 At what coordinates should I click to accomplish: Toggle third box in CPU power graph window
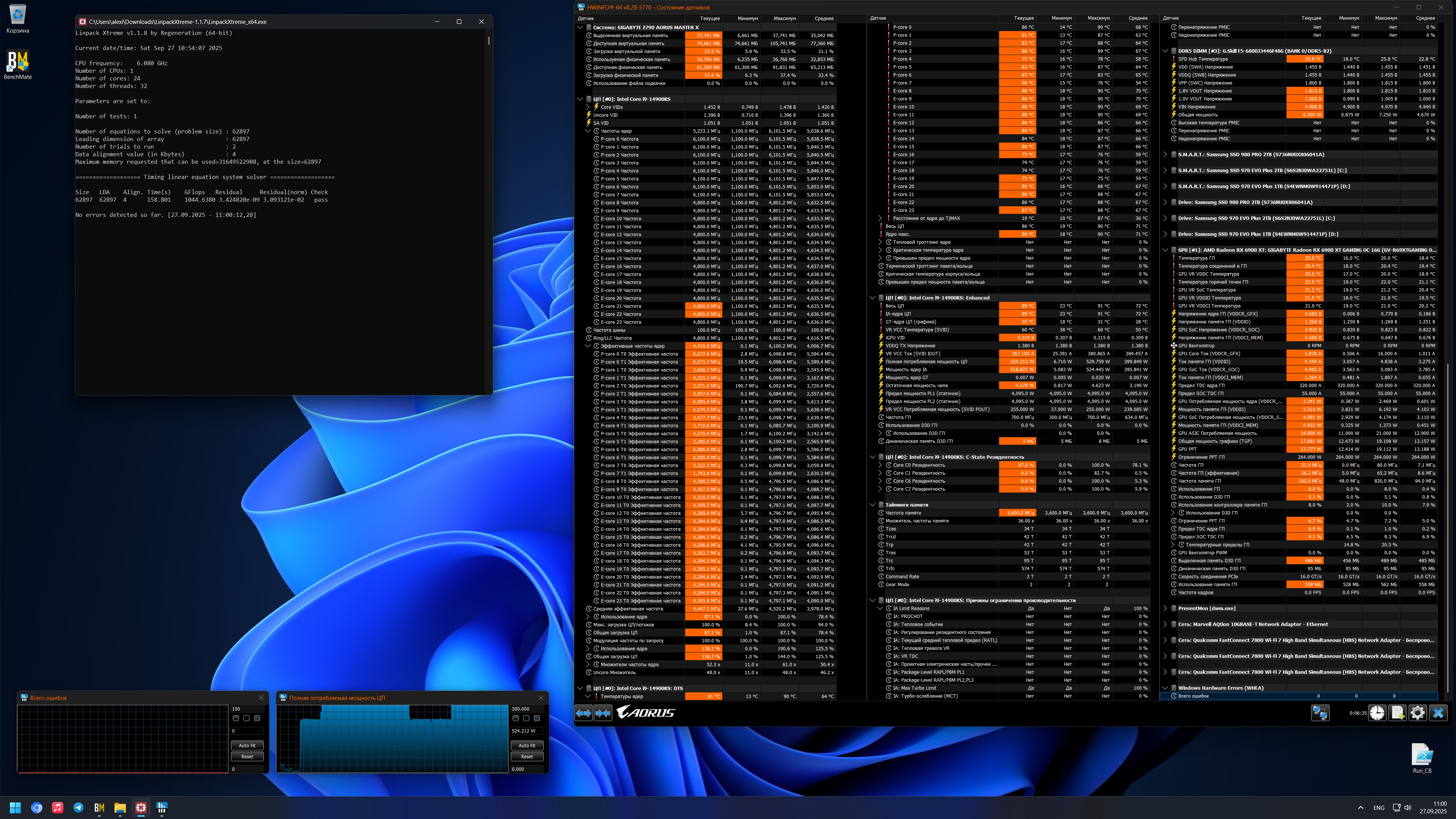(x=537, y=719)
